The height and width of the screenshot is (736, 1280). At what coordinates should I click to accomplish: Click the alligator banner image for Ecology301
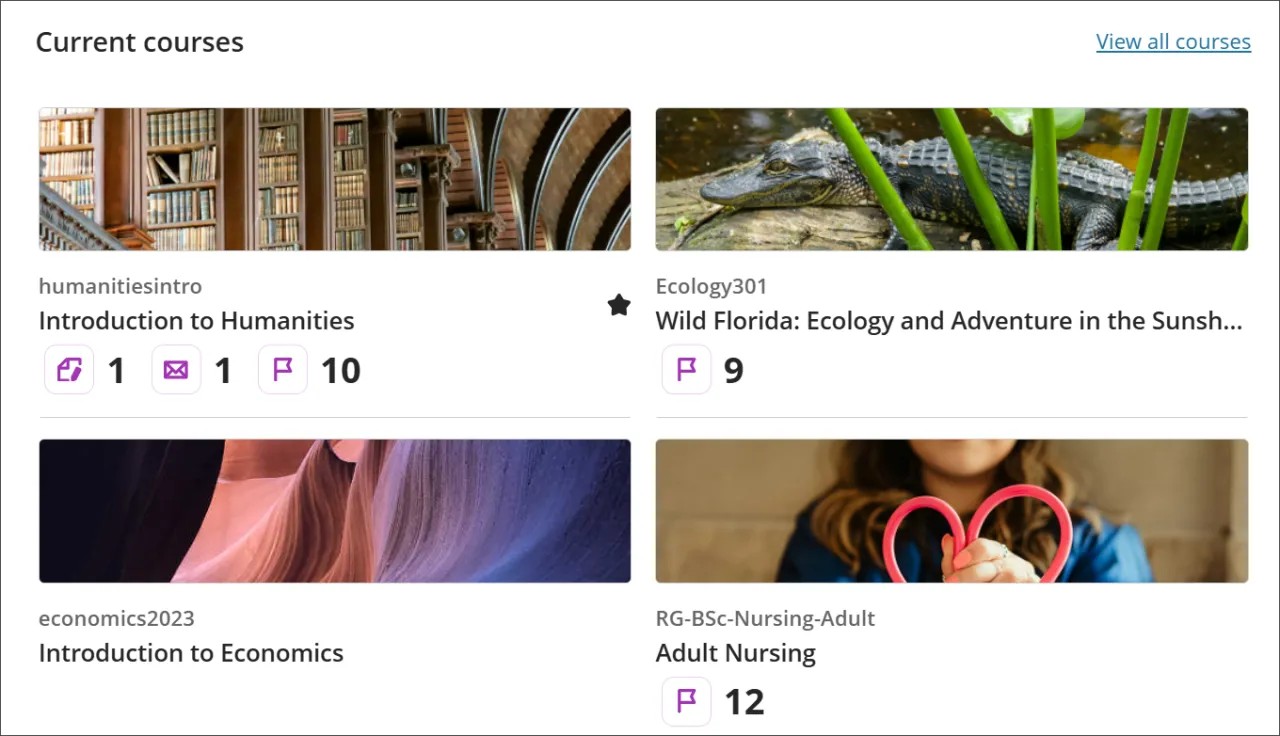pyautogui.click(x=951, y=178)
